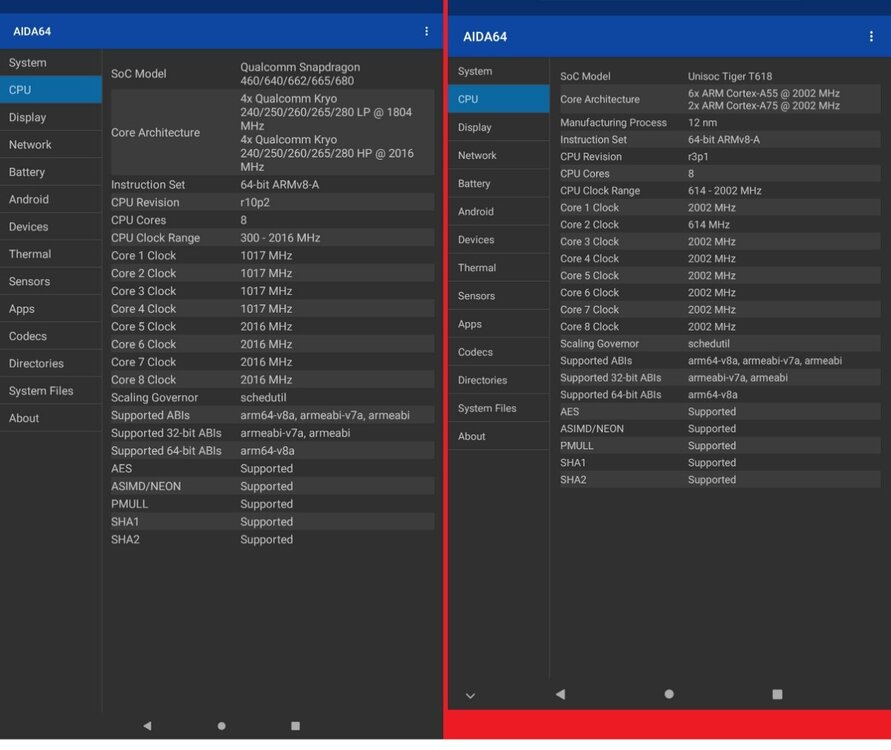
Task: Select Manufacturing Process 12 nm row
Action: [x=715, y=123]
